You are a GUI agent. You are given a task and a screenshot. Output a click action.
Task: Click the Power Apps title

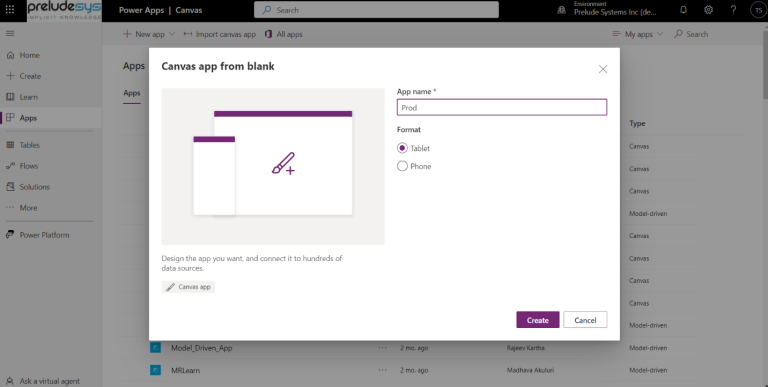pos(141,10)
